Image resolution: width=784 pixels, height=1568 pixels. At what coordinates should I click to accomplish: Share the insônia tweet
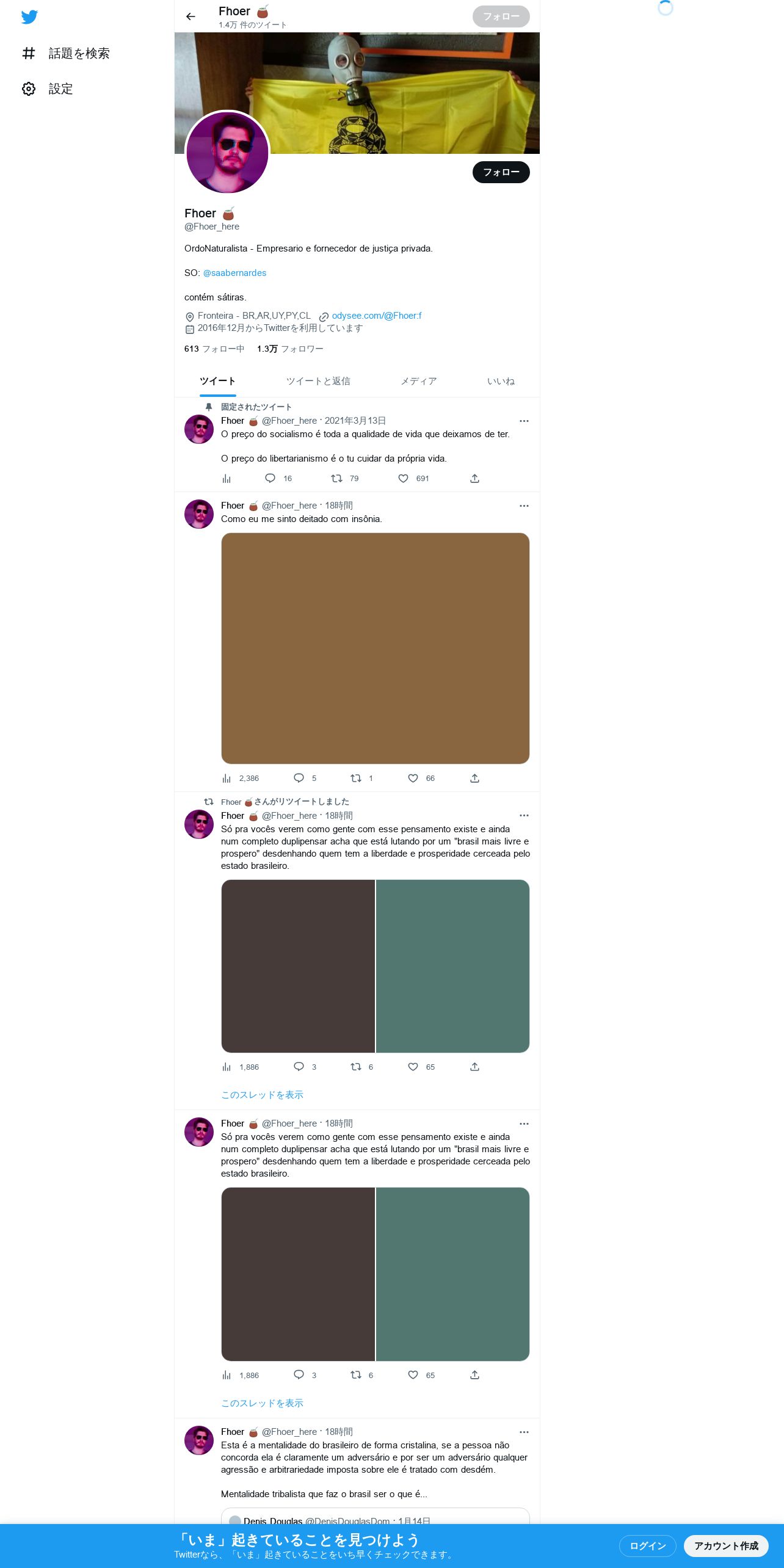474,778
